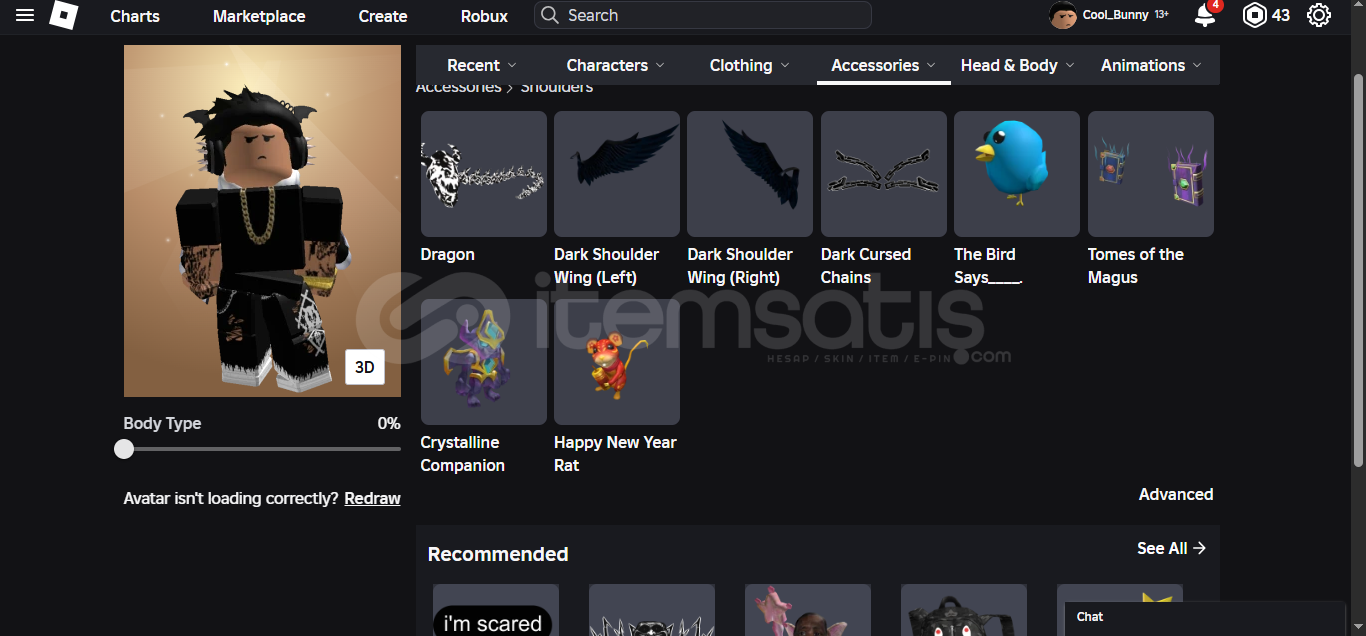Select the Dragon shoulder accessory
The width and height of the screenshot is (1366, 636).
pyautogui.click(x=484, y=174)
